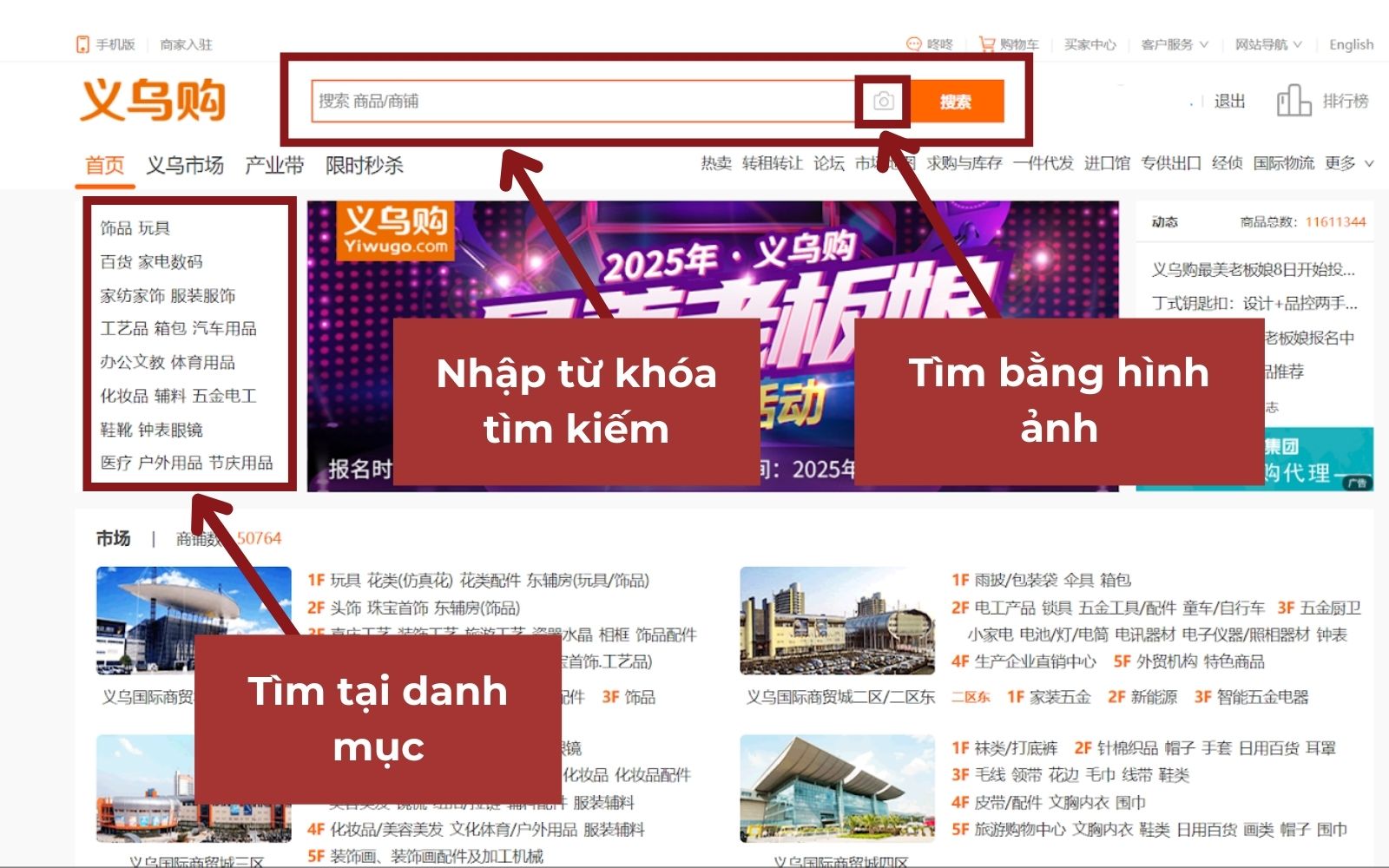Open category 家电数码

(170, 262)
